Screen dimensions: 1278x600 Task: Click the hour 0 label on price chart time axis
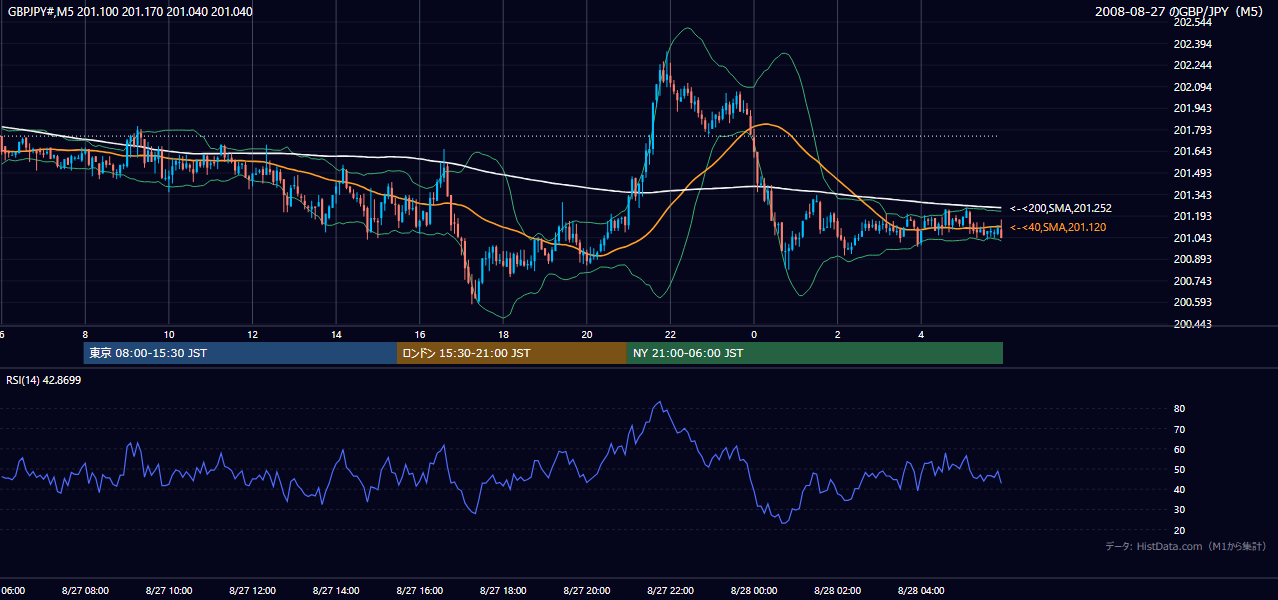(754, 335)
